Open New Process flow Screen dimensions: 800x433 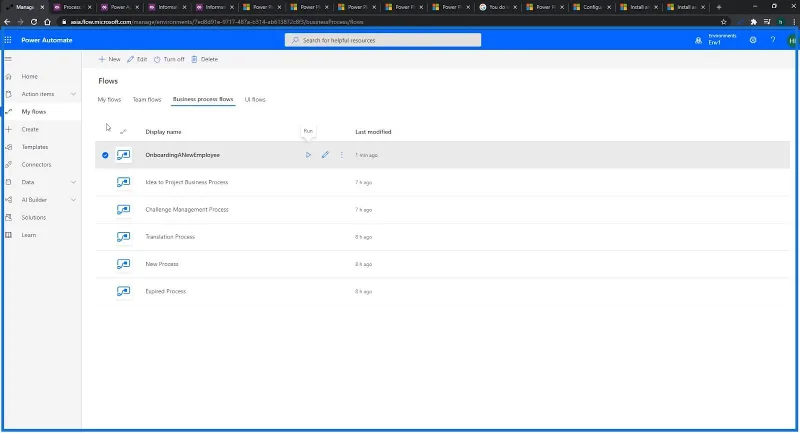(162, 264)
